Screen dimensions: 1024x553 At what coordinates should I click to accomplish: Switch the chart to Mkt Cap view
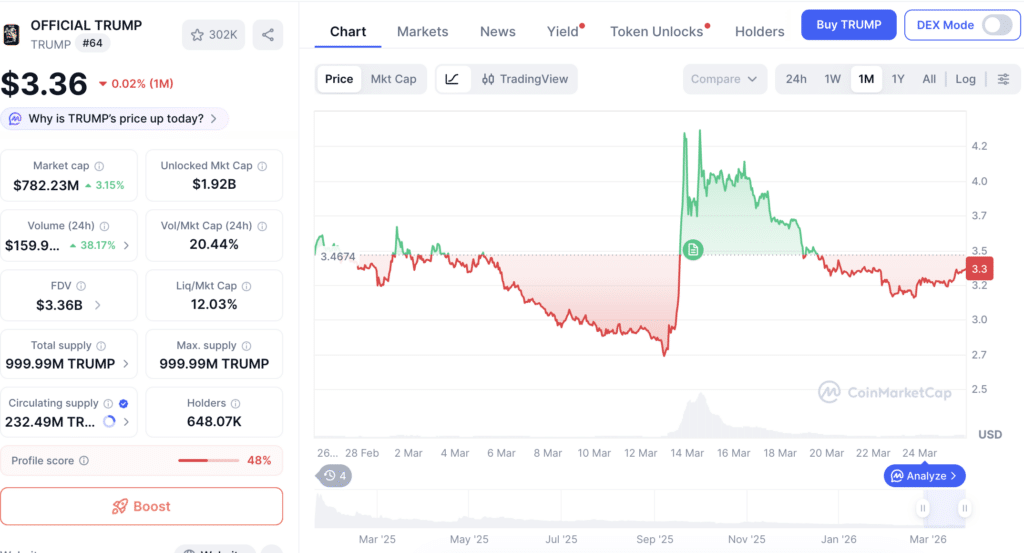393,79
